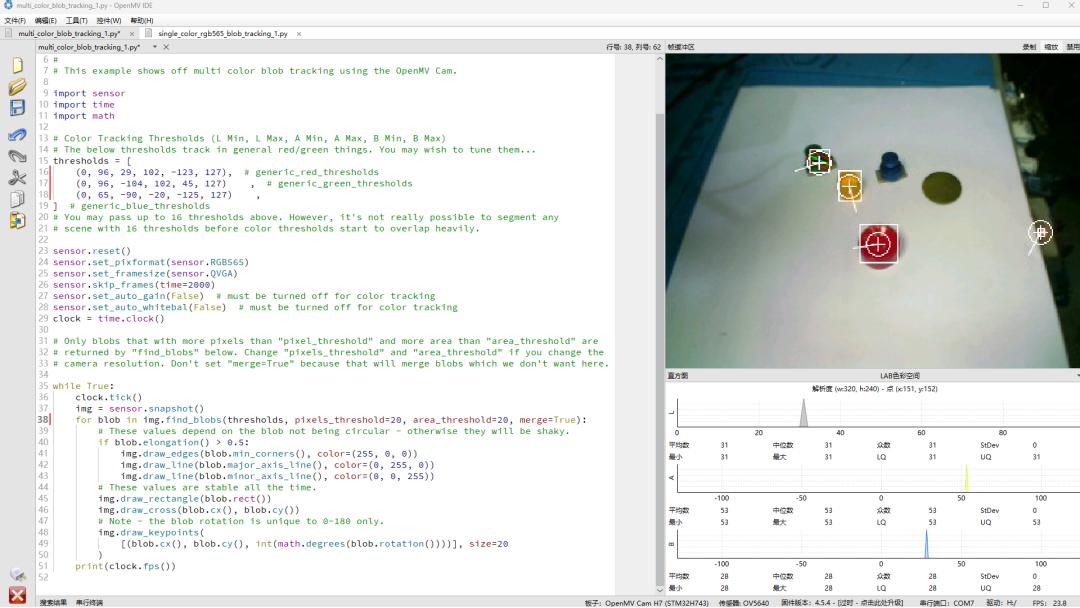Click the 串行终端 serial terminal button
1080x608 pixels.
(x=89, y=602)
